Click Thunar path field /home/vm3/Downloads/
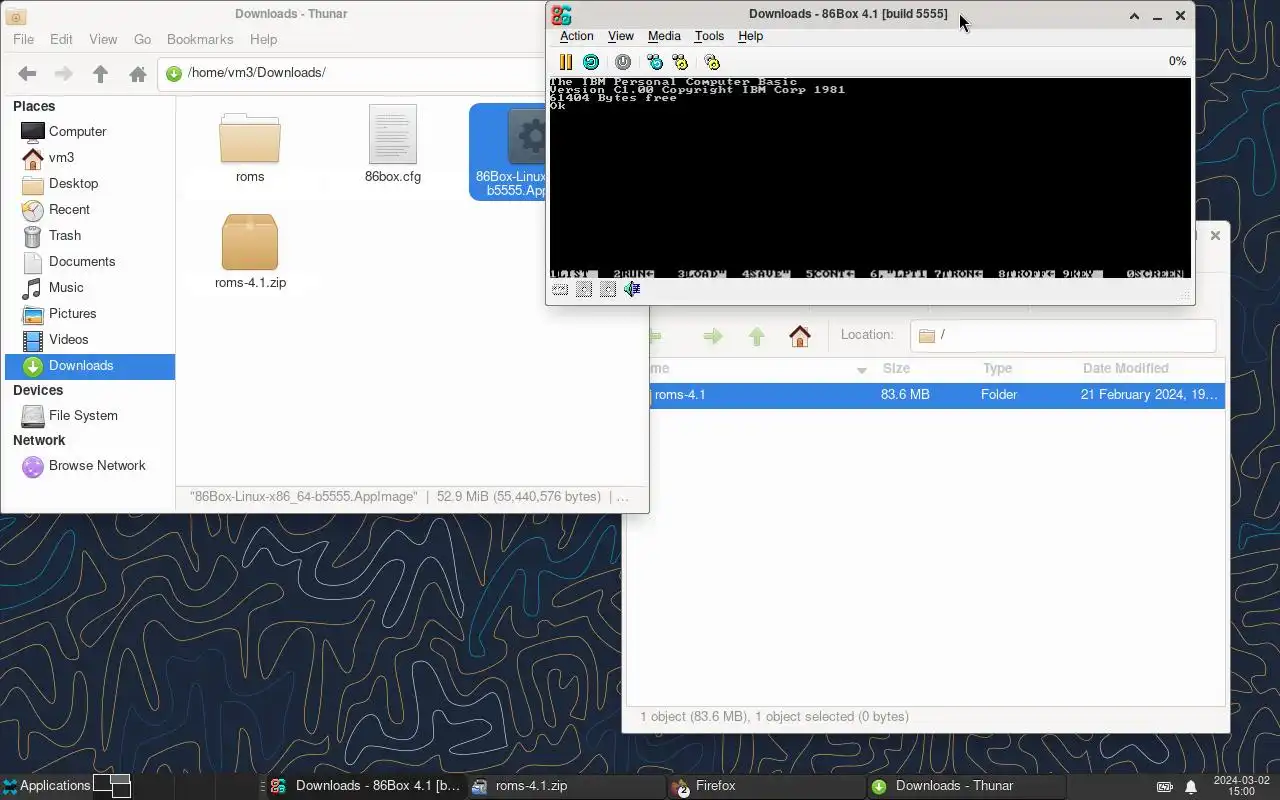This screenshot has width=1280, height=800. coord(350,73)
